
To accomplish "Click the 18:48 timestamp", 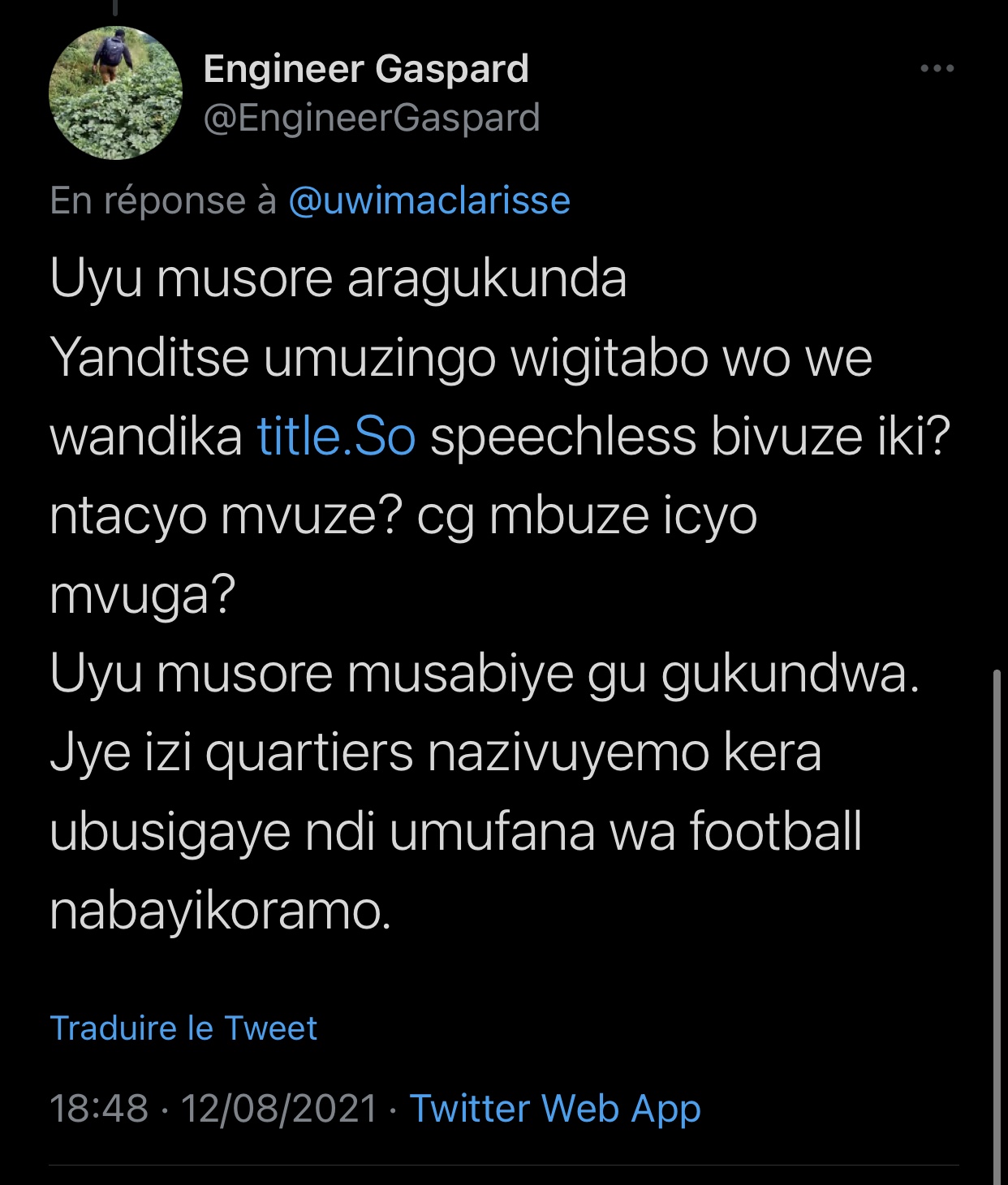I will pyautogui.click(x=99, y=1109).
